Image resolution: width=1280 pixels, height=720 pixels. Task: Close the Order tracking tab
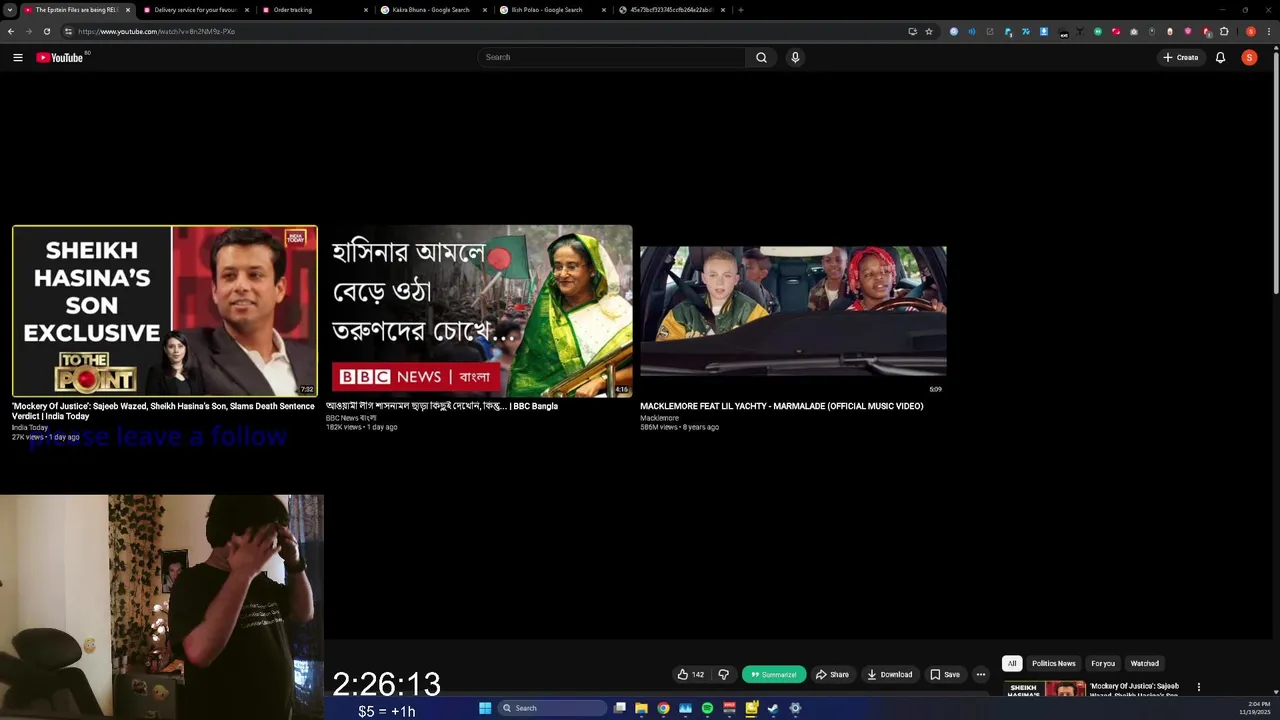tap(366, 10)
